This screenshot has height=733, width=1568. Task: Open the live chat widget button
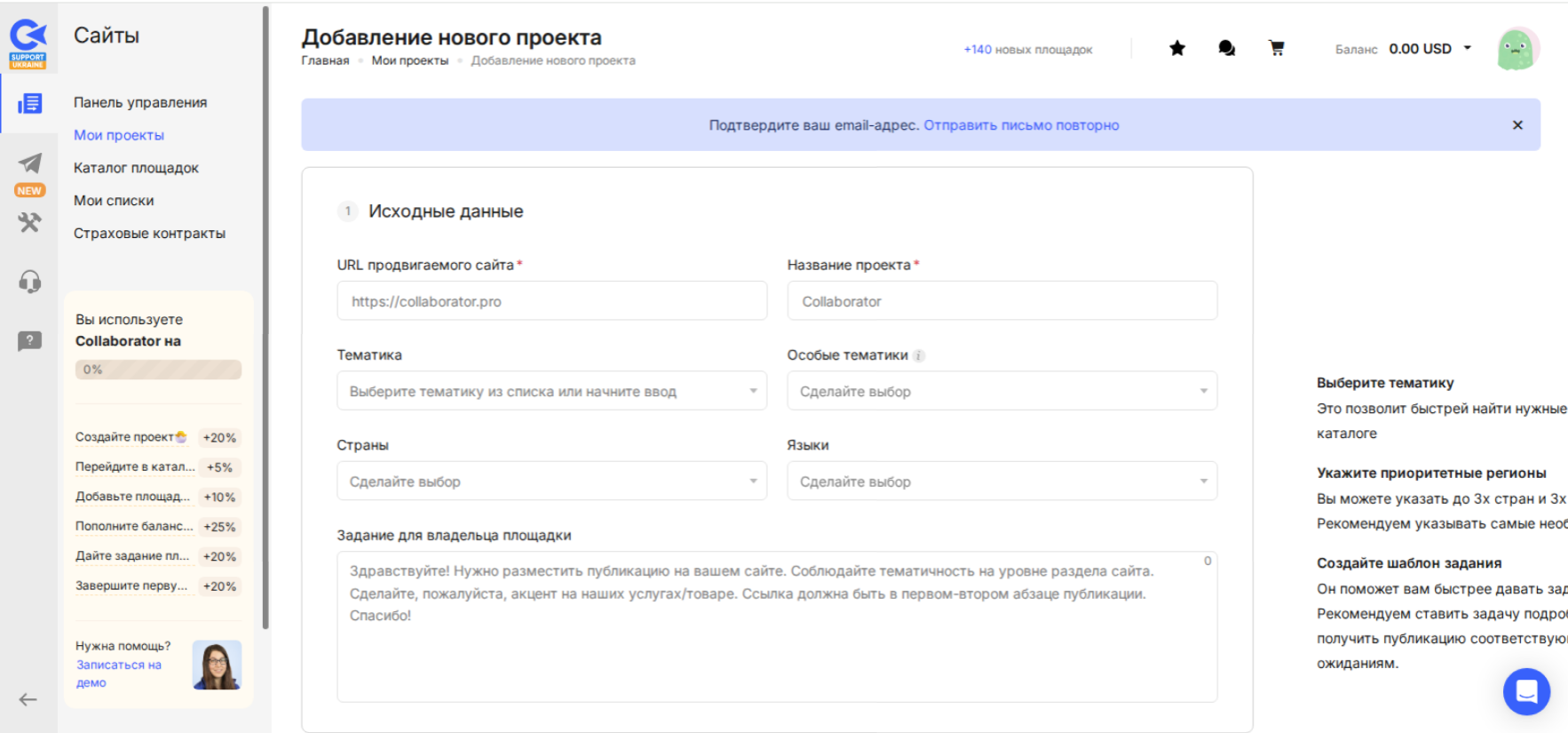[1526, 691]
